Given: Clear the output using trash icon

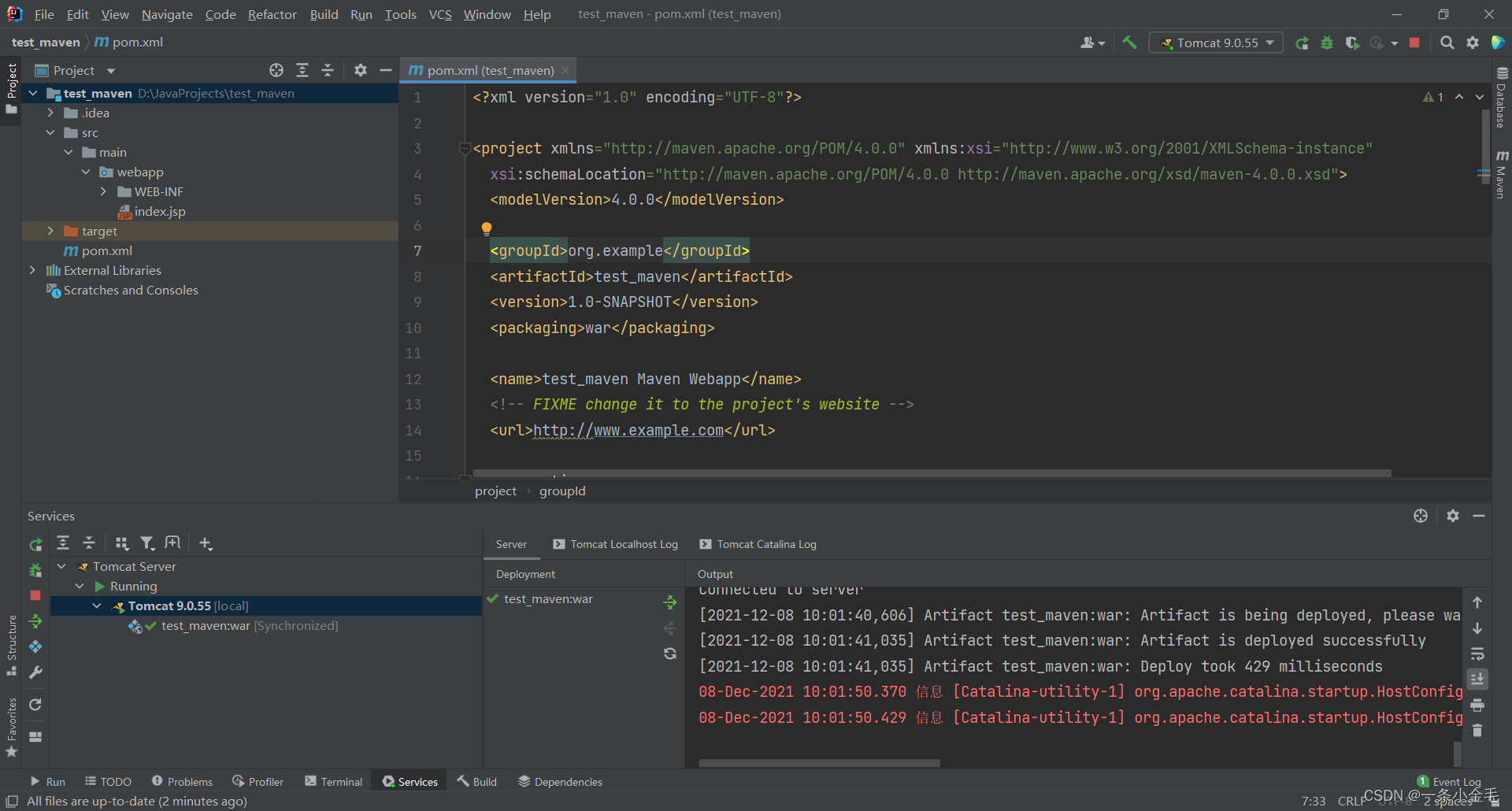Looking at the screenshot, I should click(x=1477, y=731).
